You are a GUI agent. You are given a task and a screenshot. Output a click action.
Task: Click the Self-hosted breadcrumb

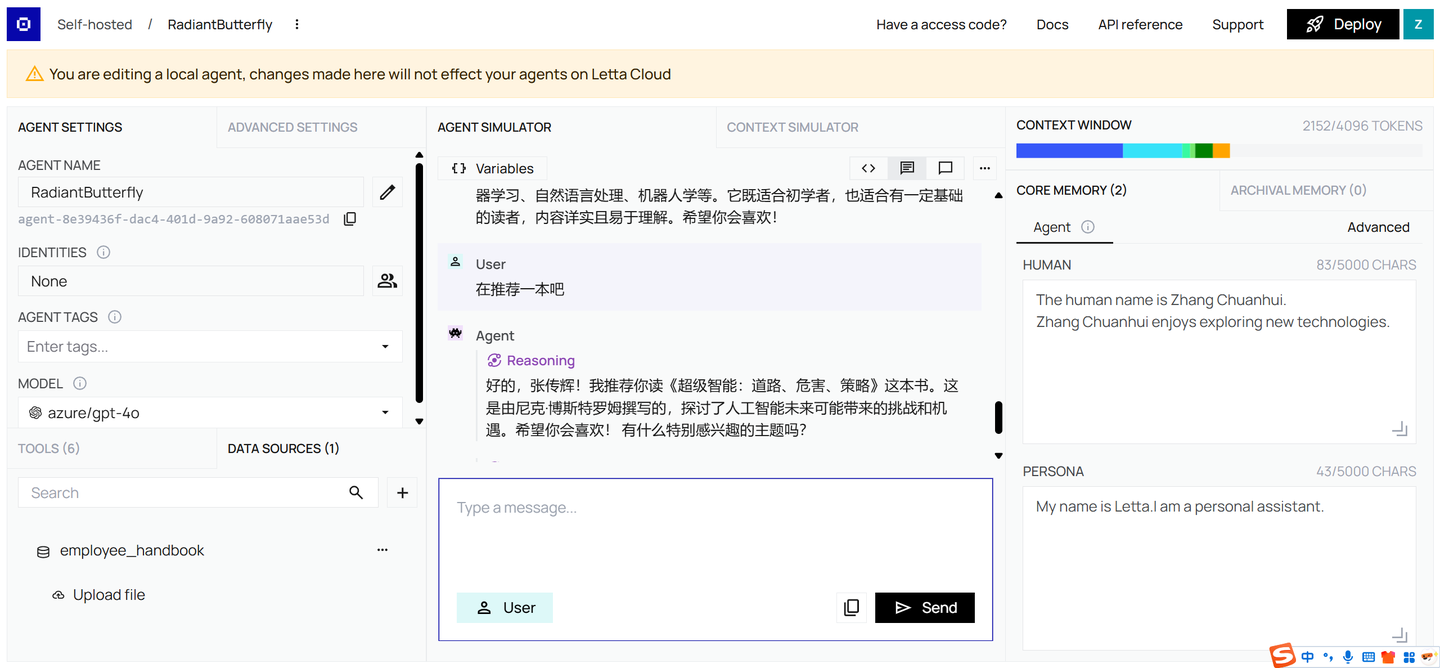(94, 24)
